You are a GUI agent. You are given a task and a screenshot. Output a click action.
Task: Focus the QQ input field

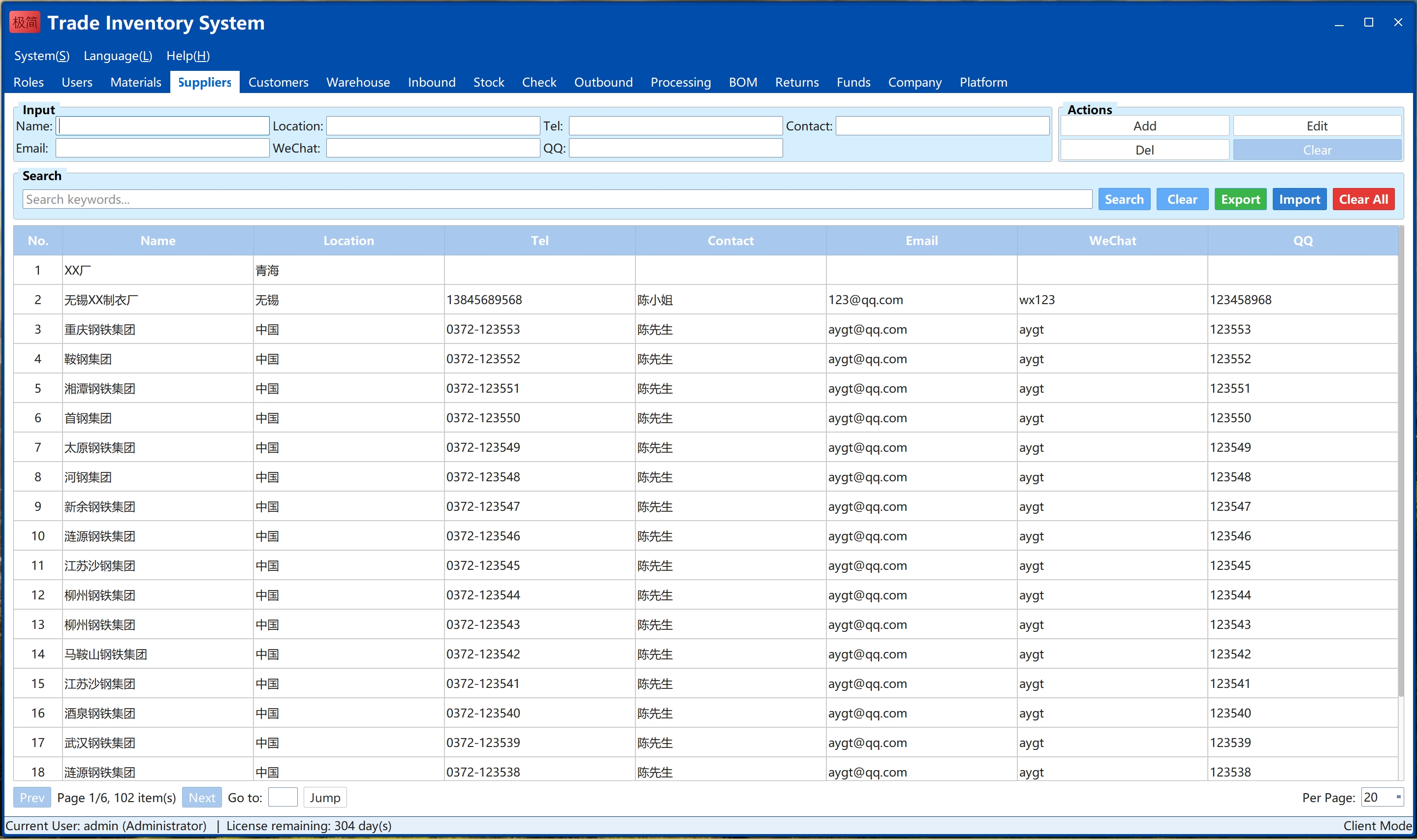pyautogui.click(x=675, y=148)
